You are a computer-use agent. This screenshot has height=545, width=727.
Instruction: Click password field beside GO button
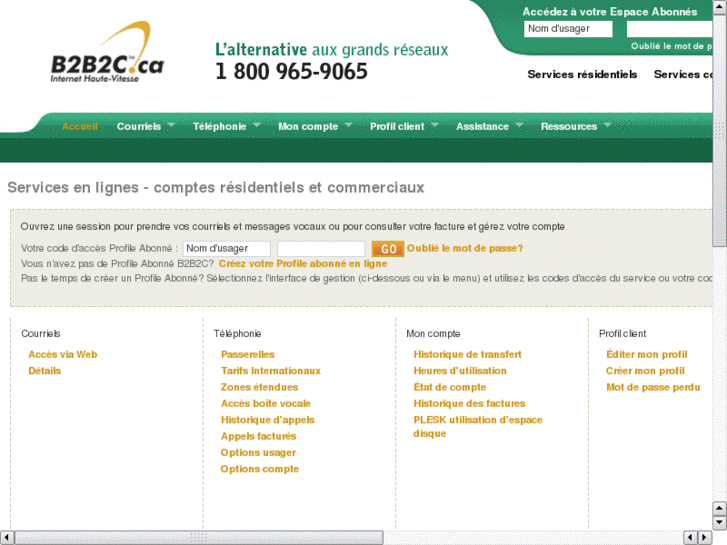(321, 249)
